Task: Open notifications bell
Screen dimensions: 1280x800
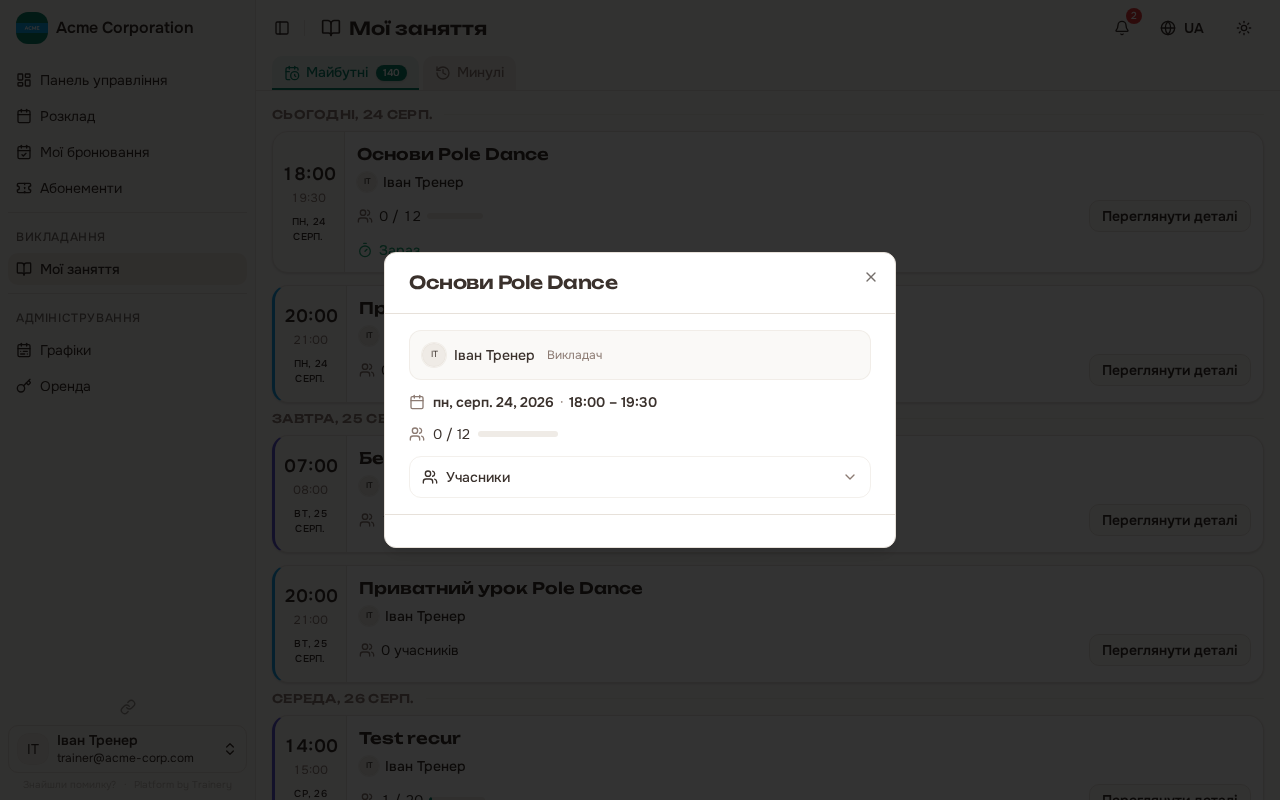Action: coord(1122,28)
